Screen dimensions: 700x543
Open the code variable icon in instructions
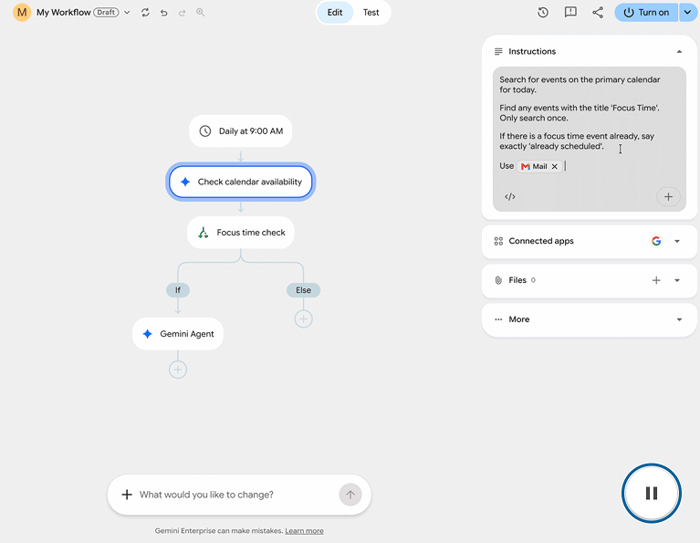click(510, 196)
